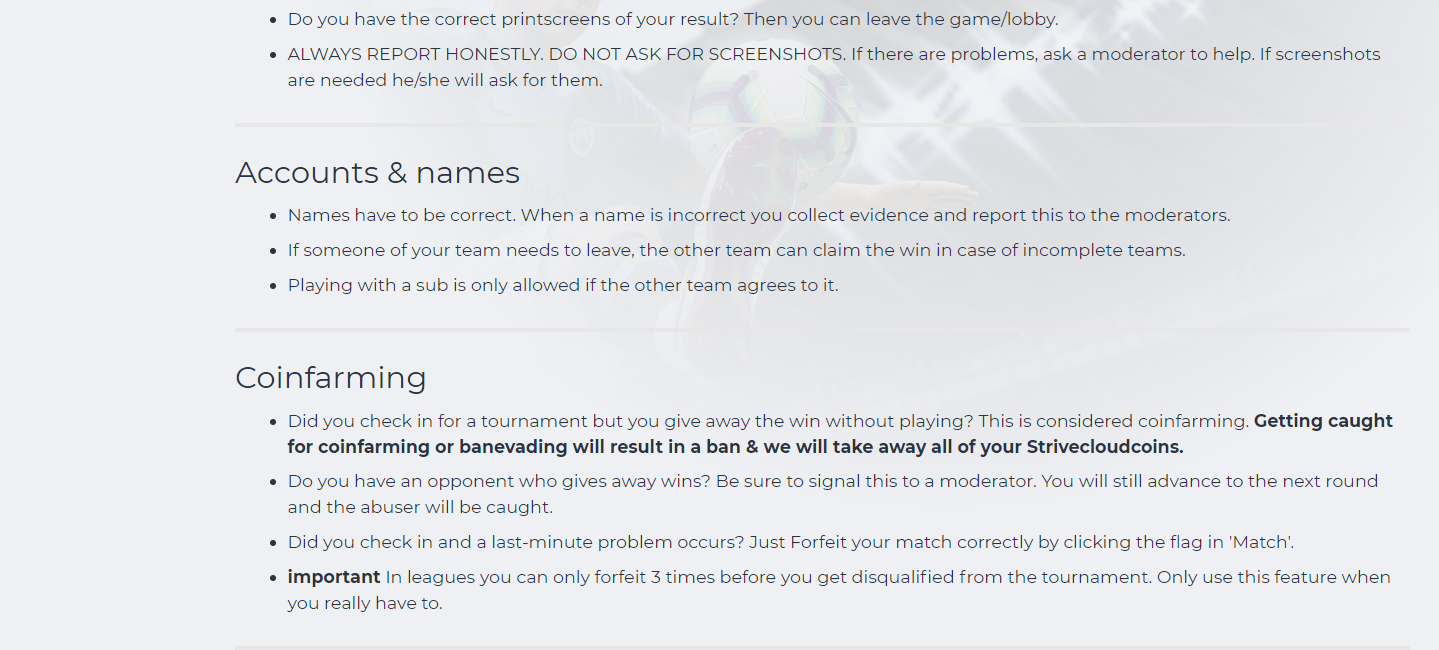This screenshot has height=650, width=1439.
Task: Click the bullet about opponent giving away wins
Action: tap(832, 481)
